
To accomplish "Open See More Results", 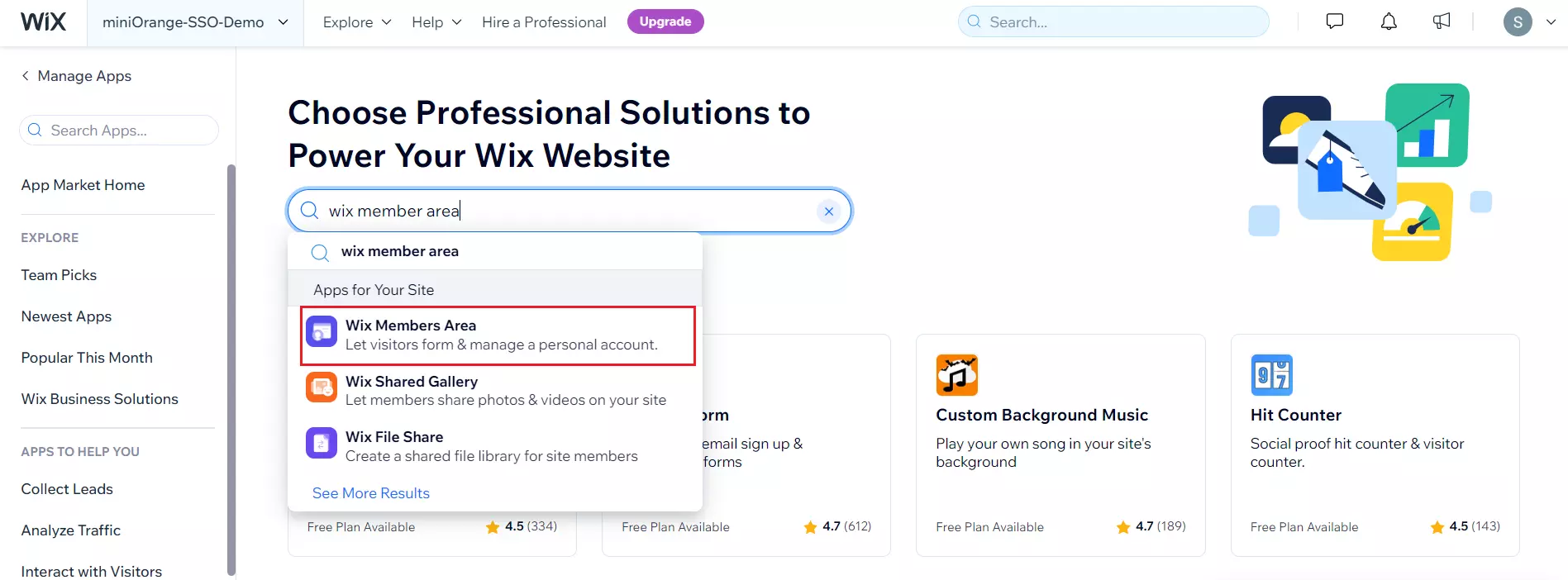I will [370, 493].
